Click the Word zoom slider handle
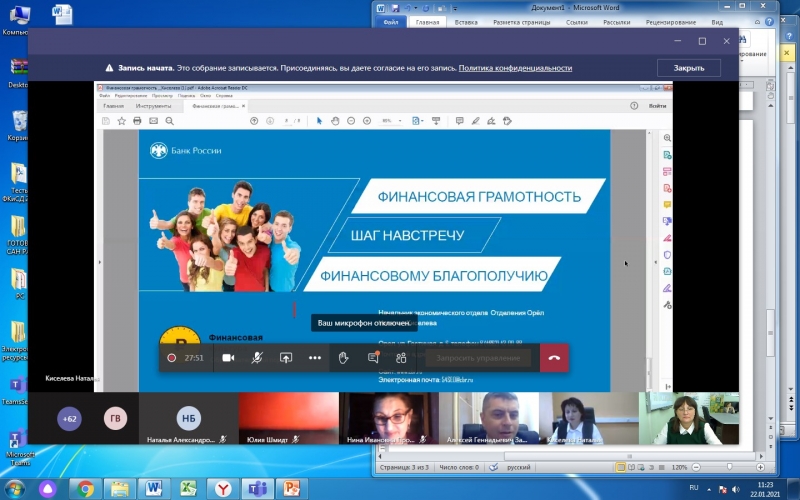800x500 pixels. coord(730,467)
